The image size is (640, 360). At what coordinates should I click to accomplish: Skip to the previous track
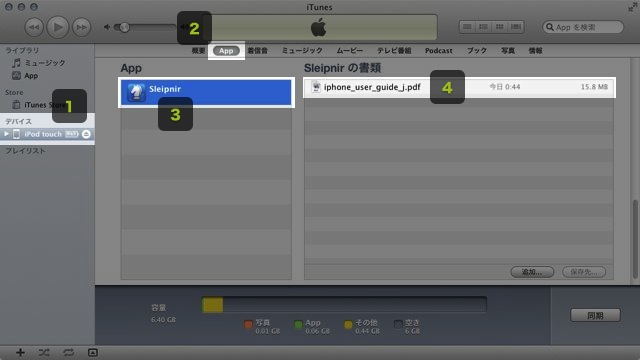coord(34,27)
